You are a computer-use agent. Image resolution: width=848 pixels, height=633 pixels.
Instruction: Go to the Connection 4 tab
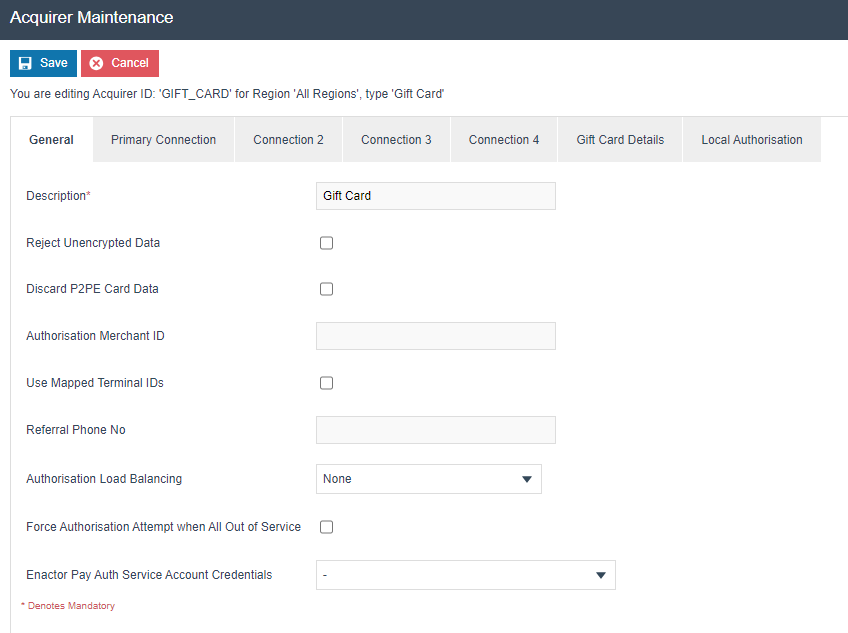click(504, 140)
